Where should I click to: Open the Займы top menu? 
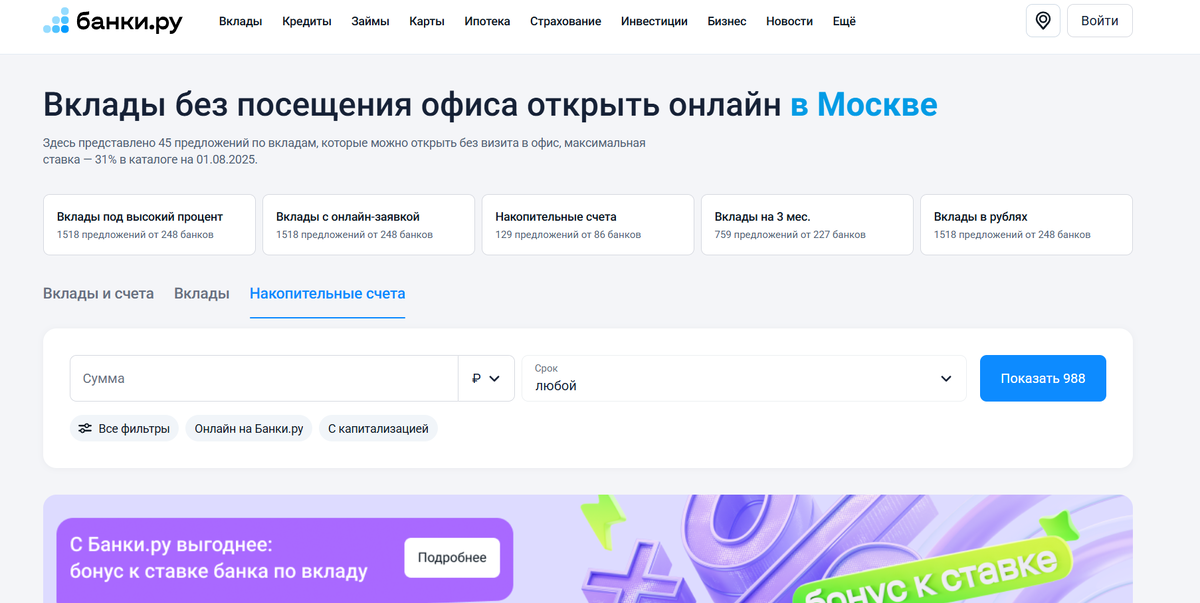pos(370,21)
